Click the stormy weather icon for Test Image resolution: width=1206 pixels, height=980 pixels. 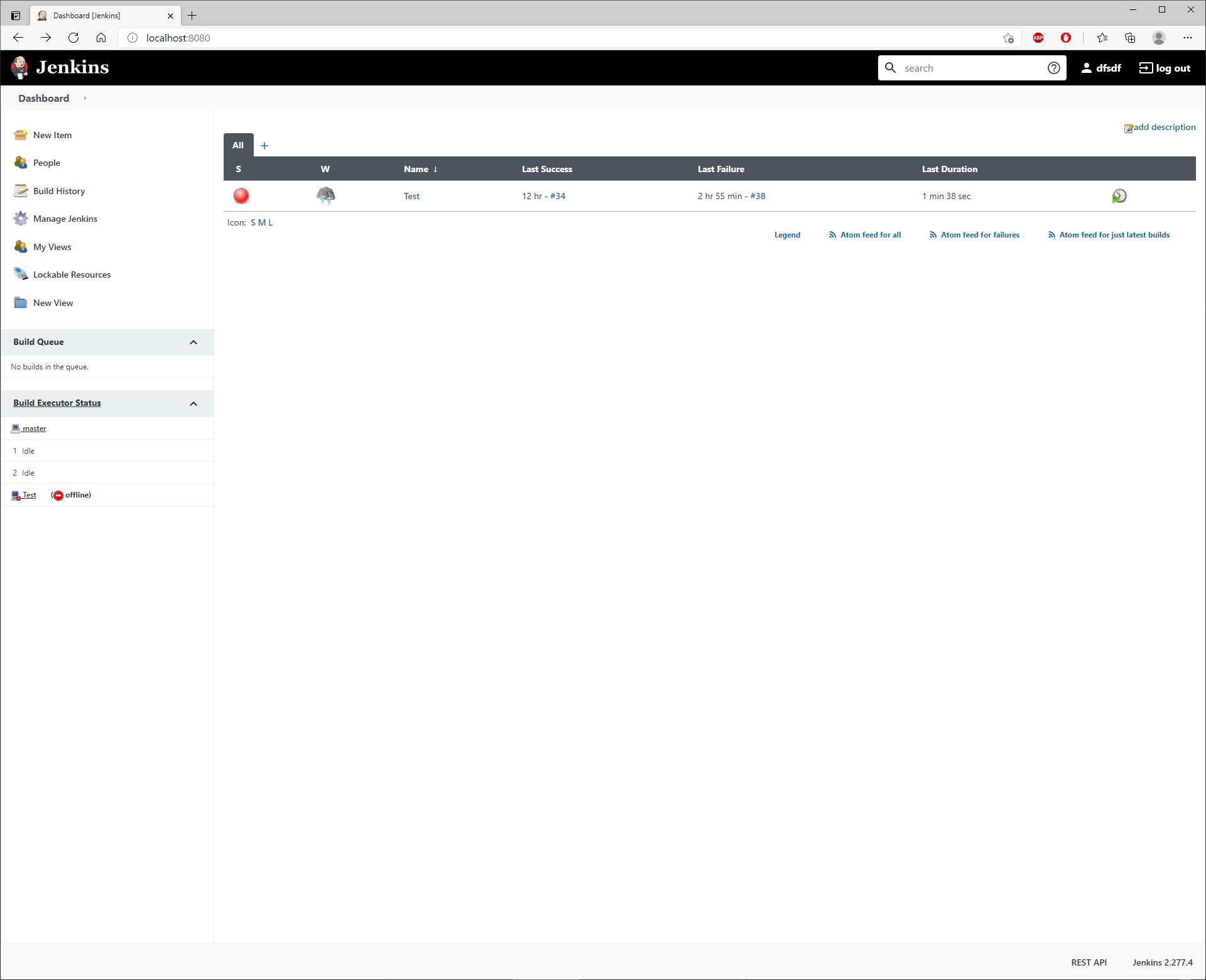point(325,195)
